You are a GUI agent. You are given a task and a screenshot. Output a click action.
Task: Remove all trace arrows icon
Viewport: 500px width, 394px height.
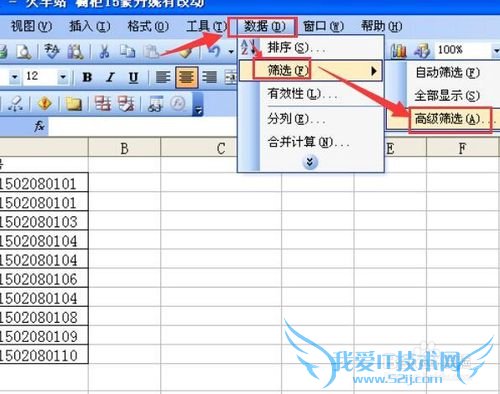[x=16, y=104]
